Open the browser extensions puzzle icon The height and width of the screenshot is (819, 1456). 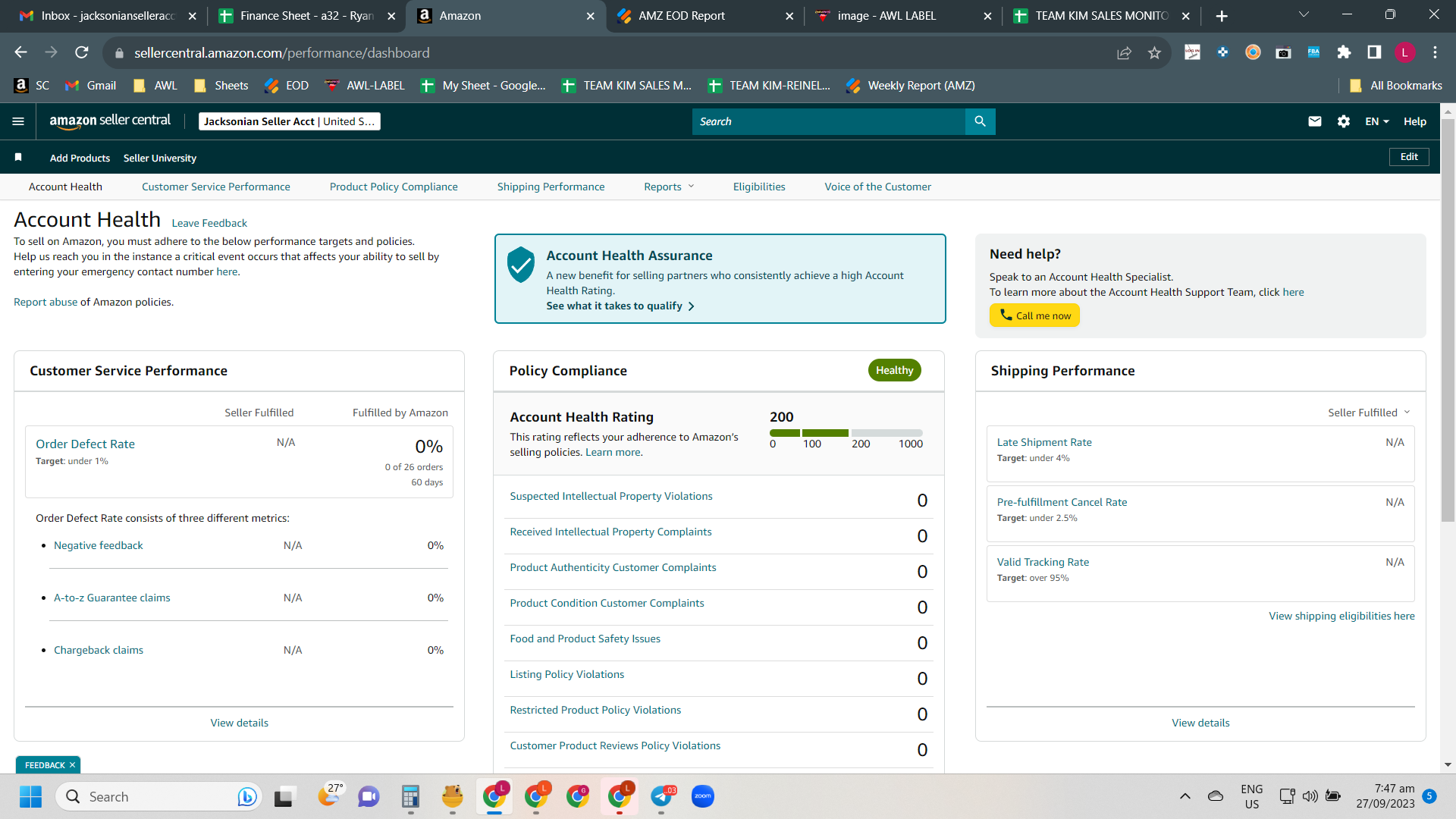tap(1344, 52)
